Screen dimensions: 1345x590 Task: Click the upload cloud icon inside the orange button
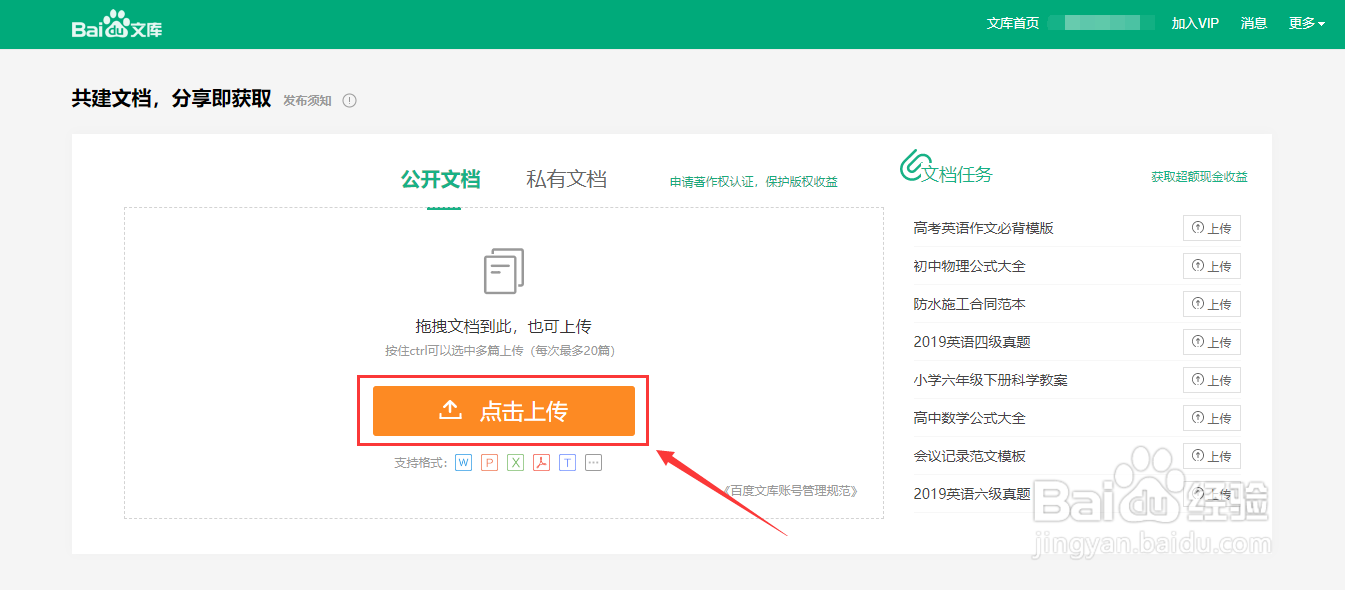tap(451, 410)
